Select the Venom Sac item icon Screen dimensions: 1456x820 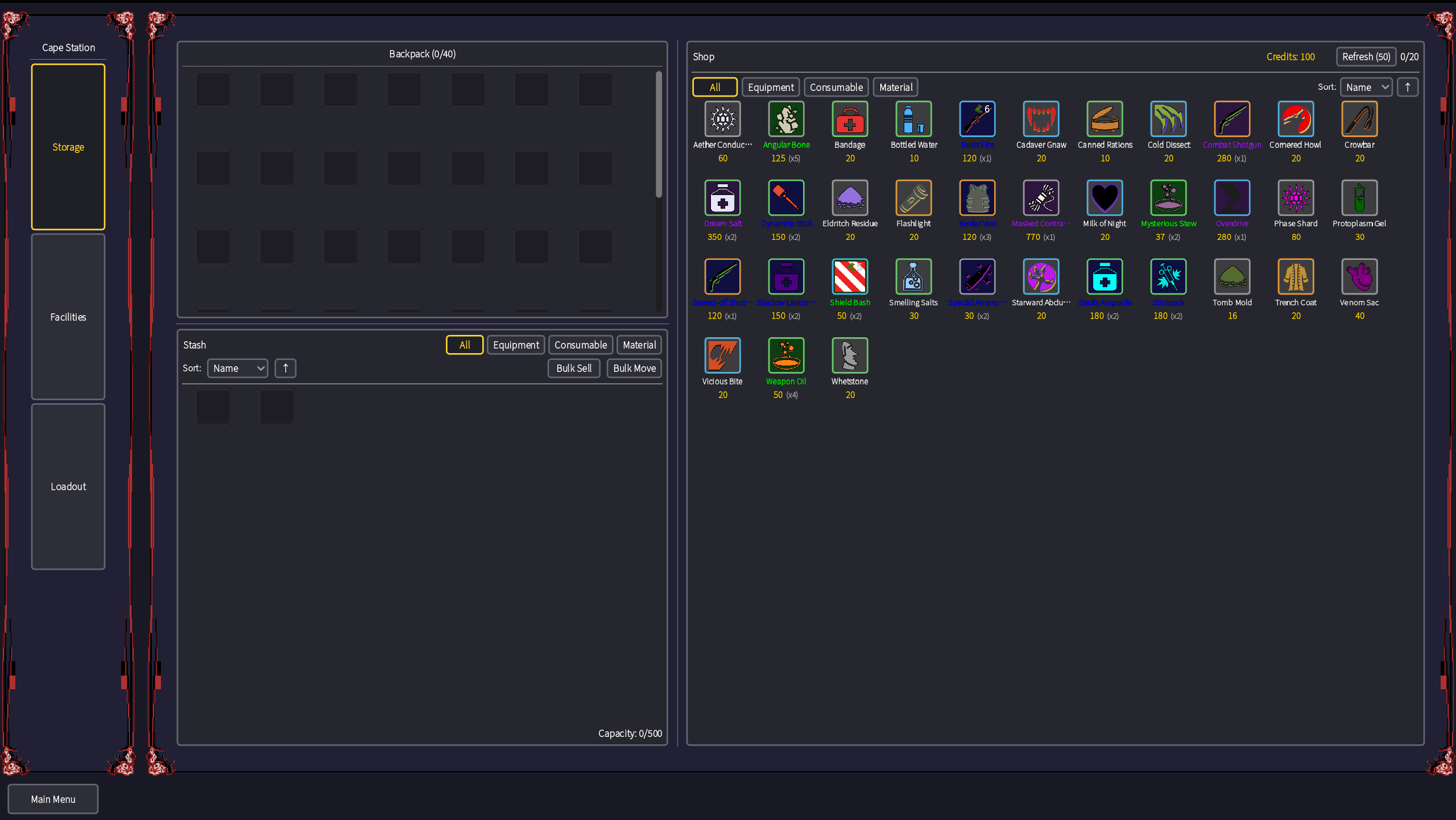click(1359, 277)
